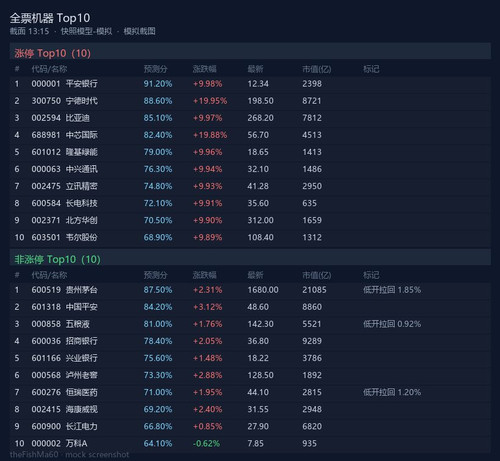This screenshot has height=461, width=500.
Task: Click latest price 7.85
Action: pyautogui.click(x=255, y=443)
